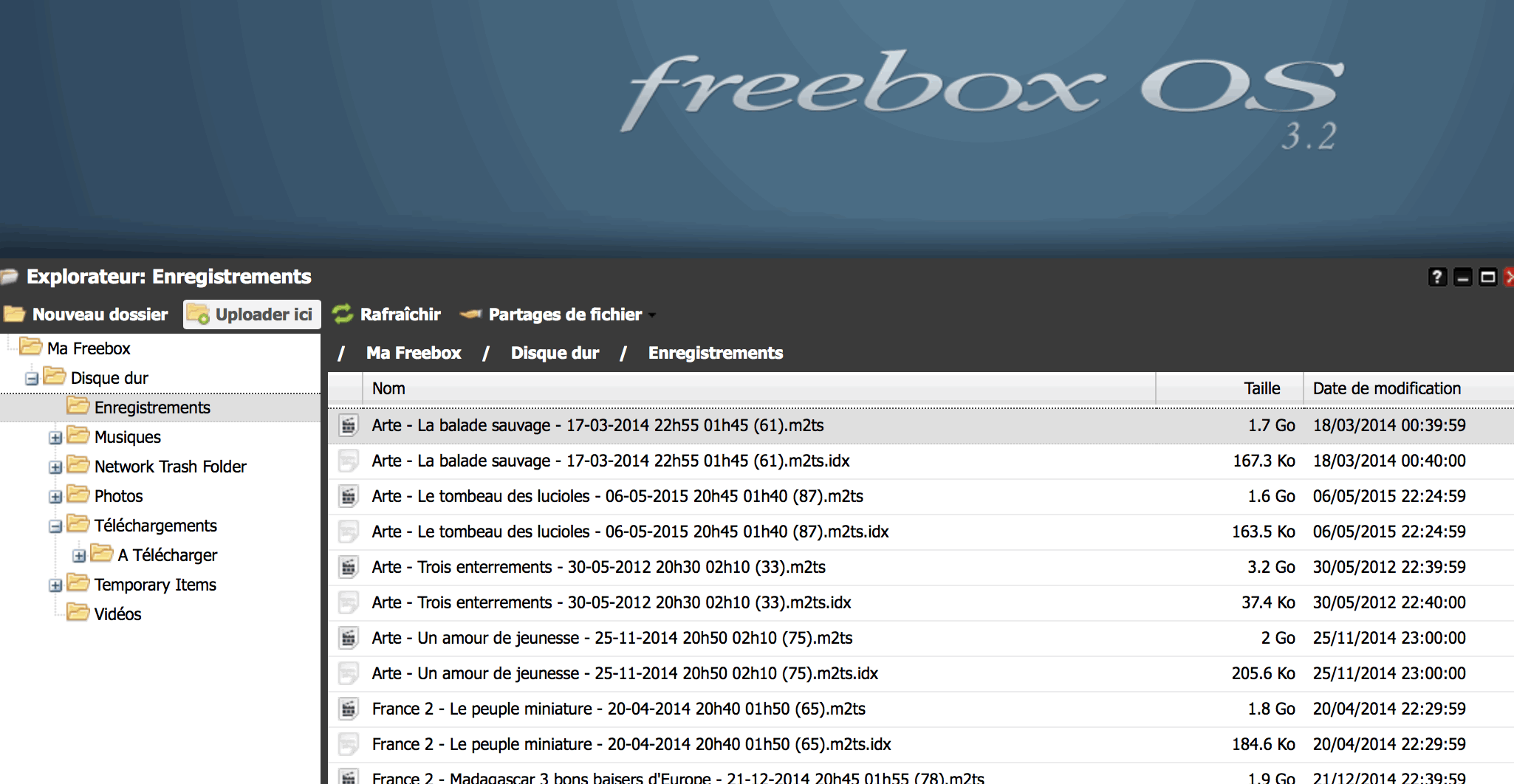Click the Téléchargements folder icon

tap(78, 523)
